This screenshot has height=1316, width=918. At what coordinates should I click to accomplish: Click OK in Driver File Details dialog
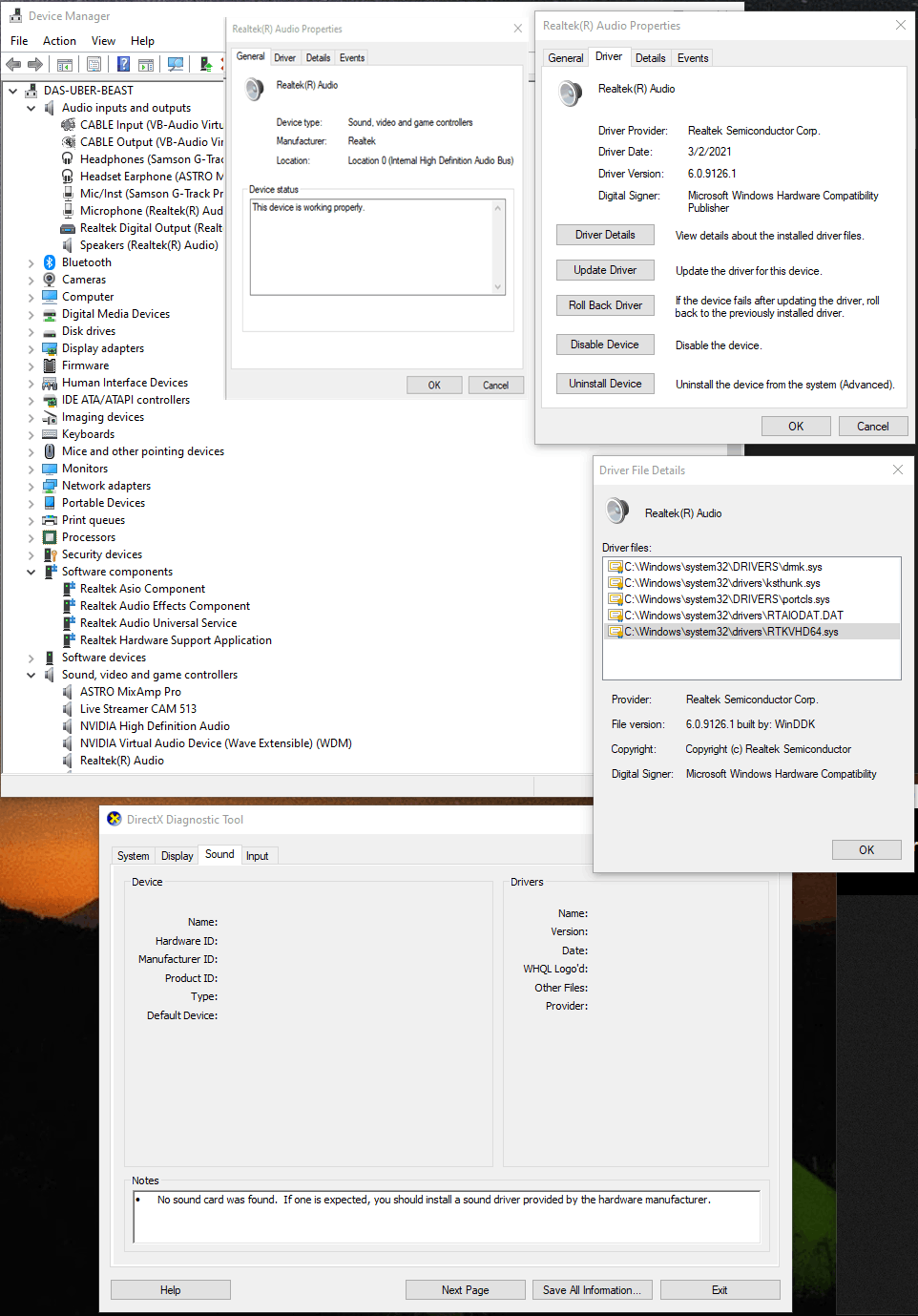pos(866,850)
